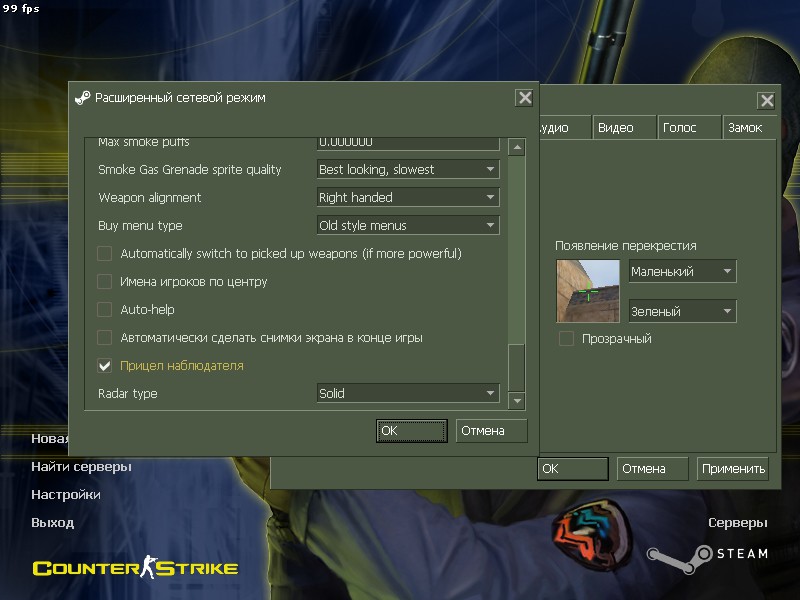Click Выход in the main menu
800x600 pixels.
pos(53,522)
